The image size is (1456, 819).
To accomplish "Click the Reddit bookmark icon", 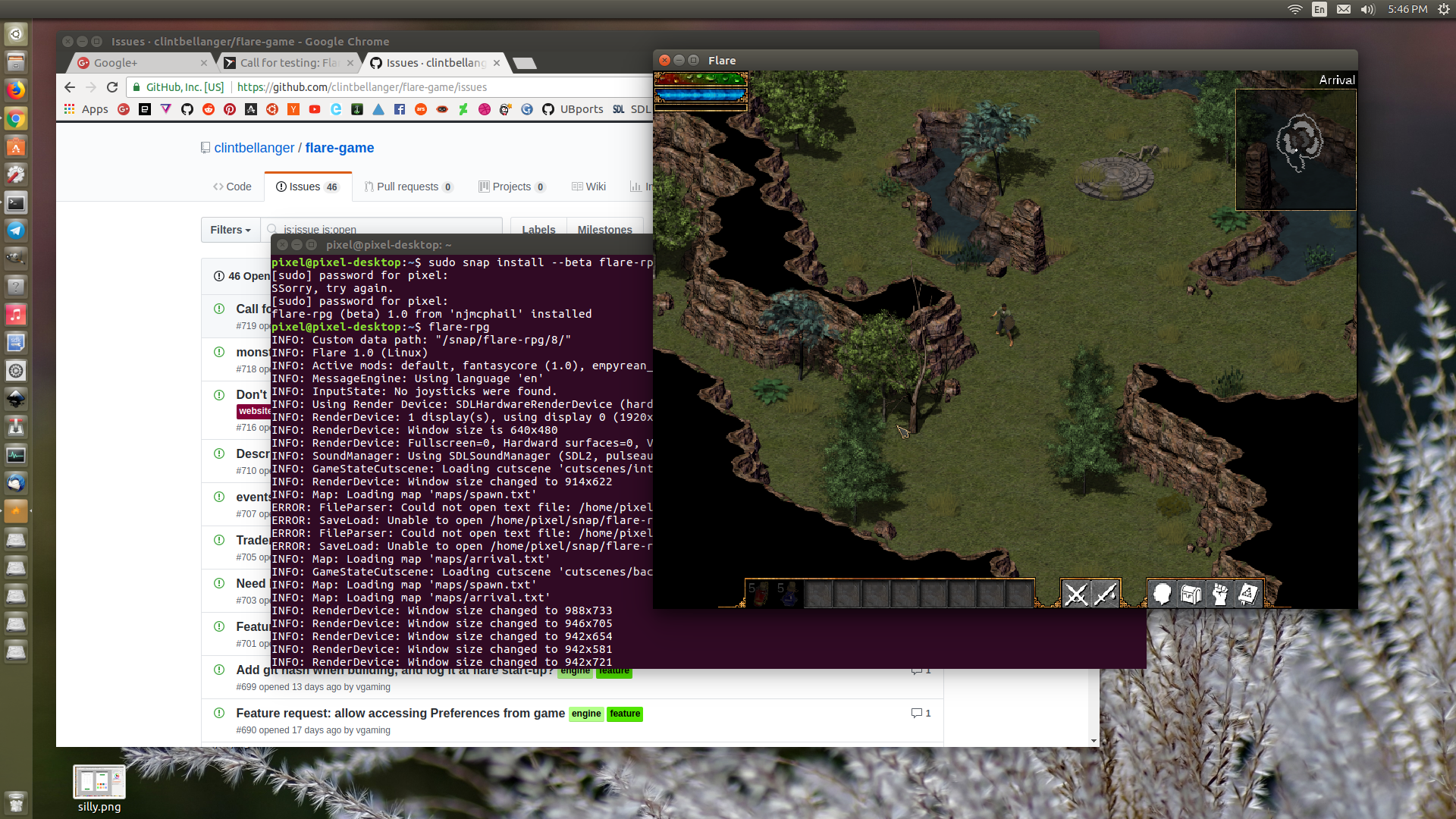I will tap(209, 109).
